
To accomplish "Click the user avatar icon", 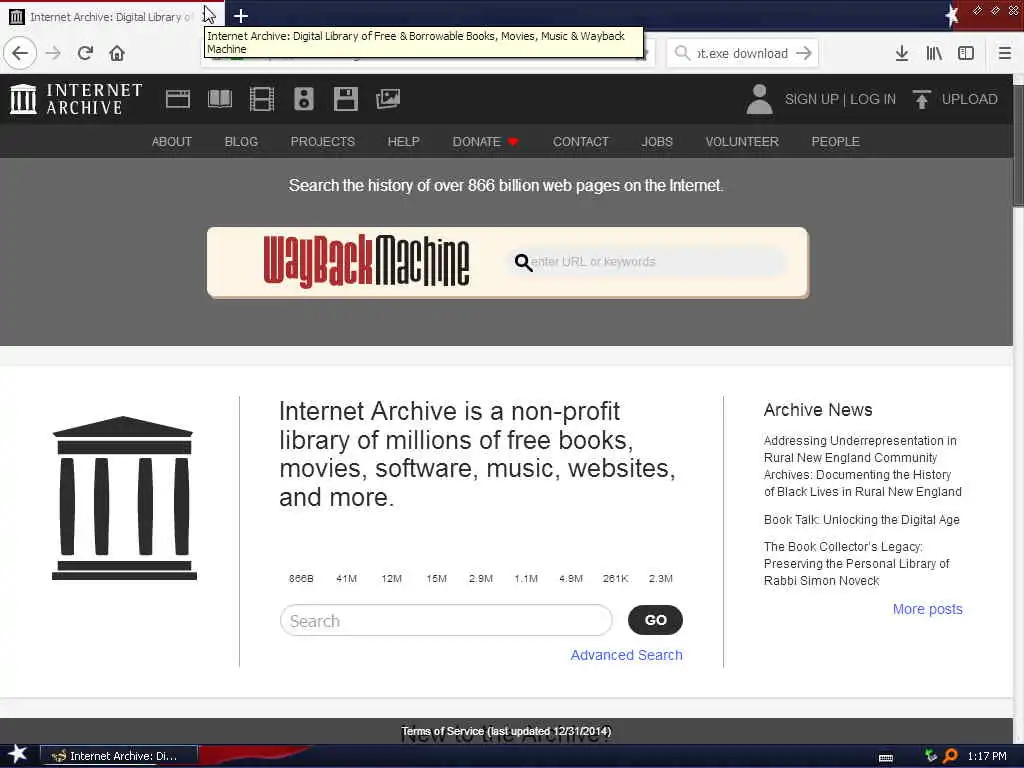I will coord(760,99).
